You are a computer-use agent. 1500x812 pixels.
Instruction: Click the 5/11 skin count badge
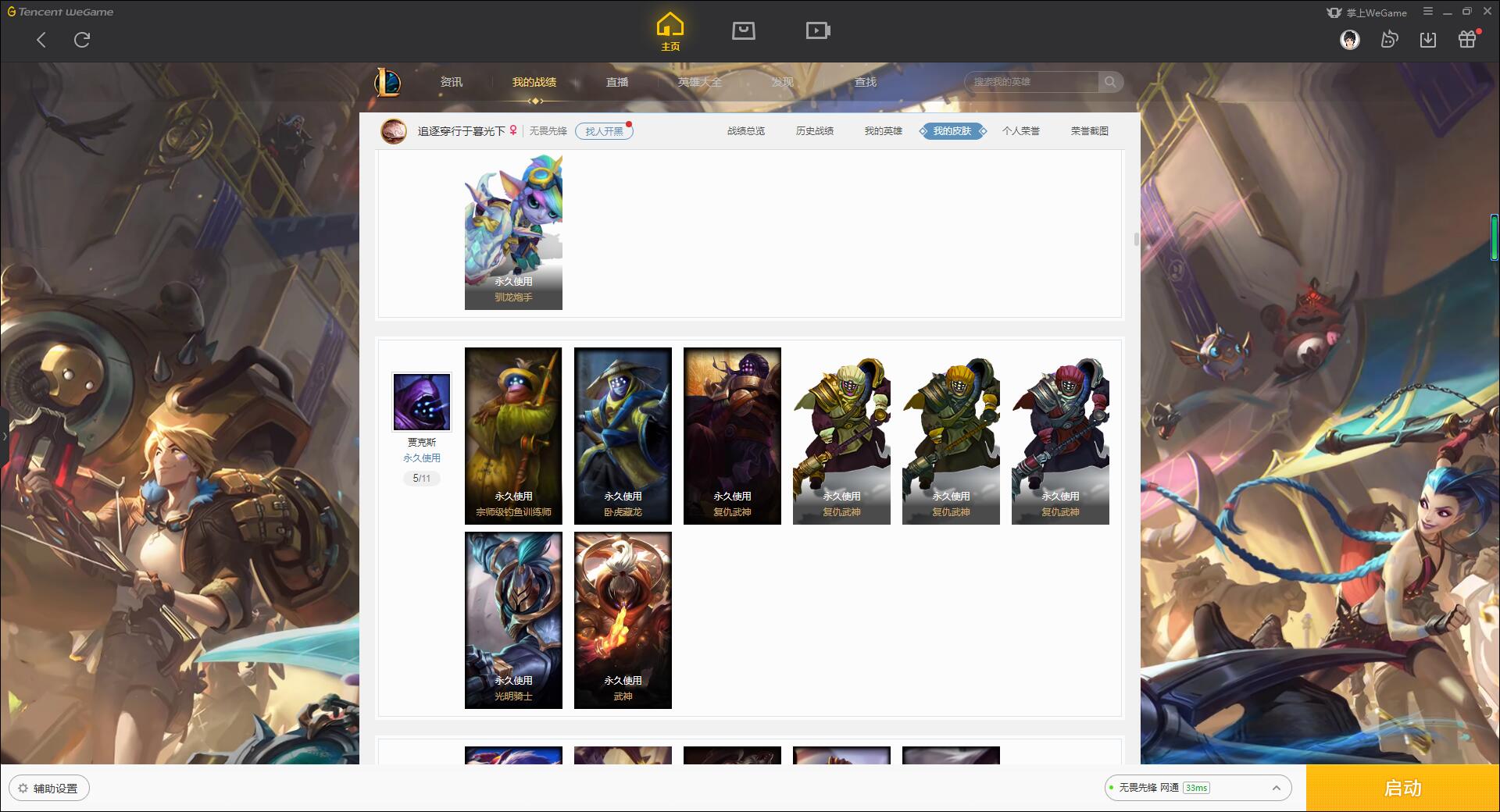click(422, 478)
